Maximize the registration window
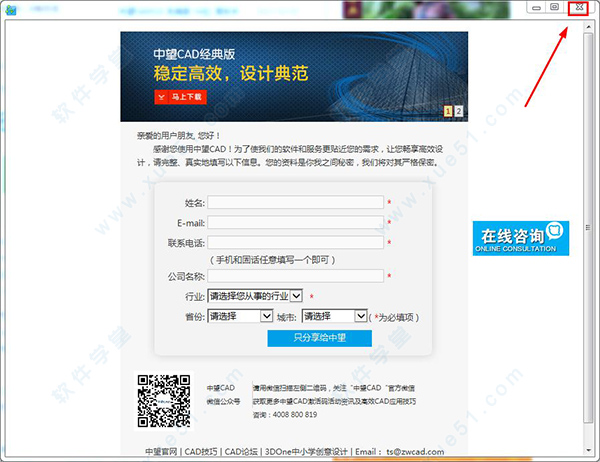This screenshot has height=462, width=600. (554, 7)
